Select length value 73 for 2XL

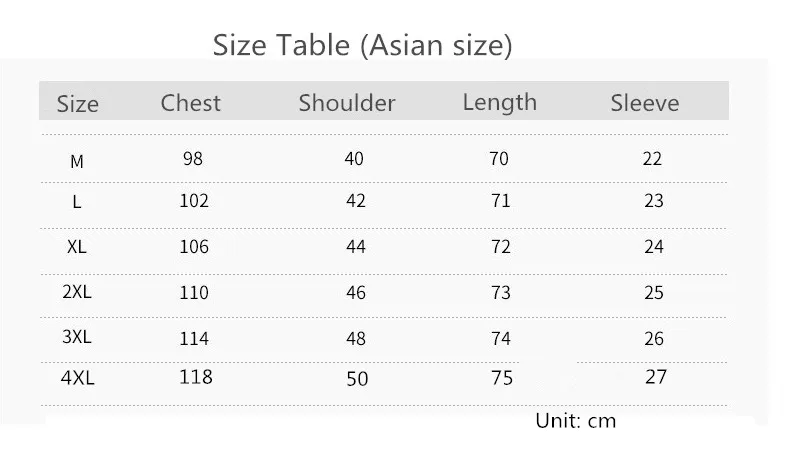click(x=501, y=292)
